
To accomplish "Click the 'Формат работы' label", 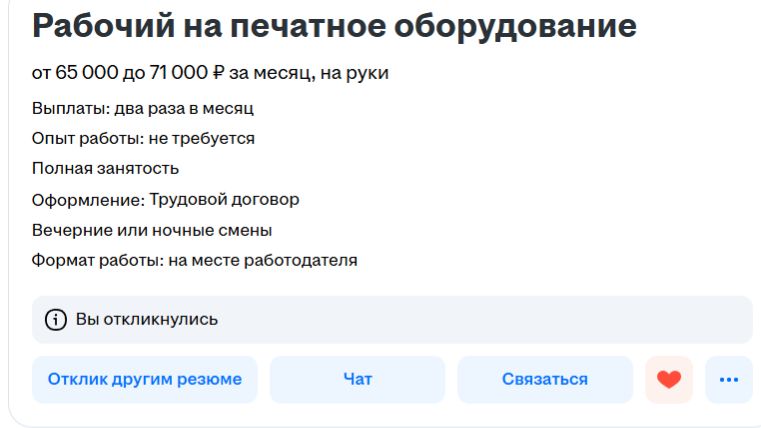I will [92, 261].
